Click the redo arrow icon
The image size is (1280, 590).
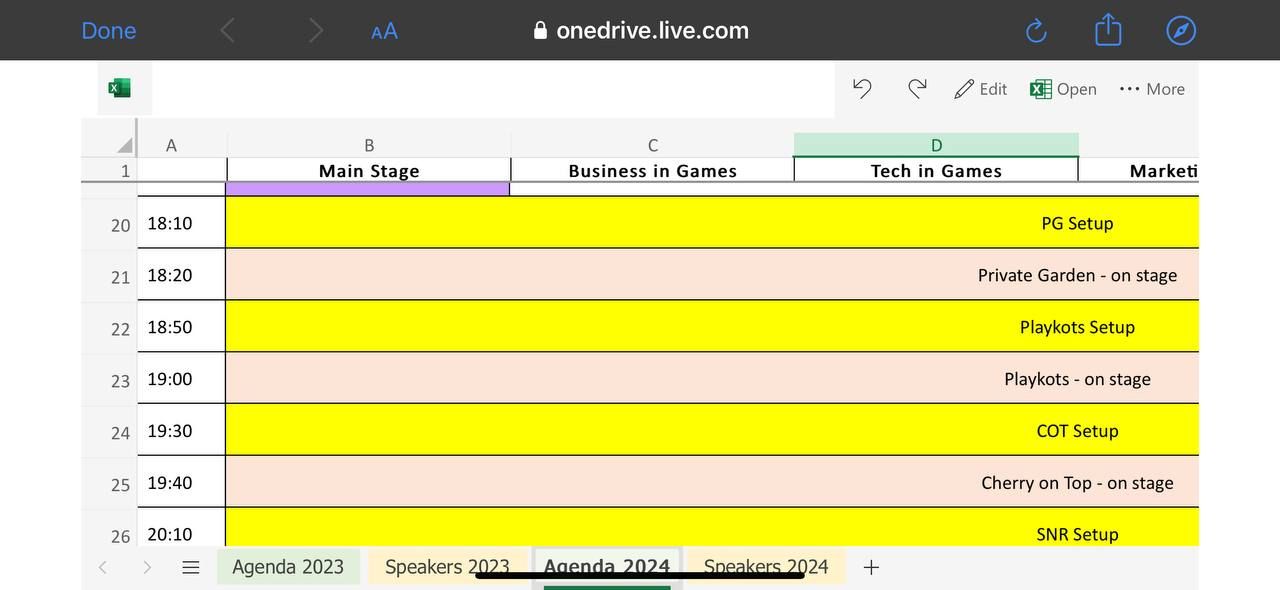(916, 89)
